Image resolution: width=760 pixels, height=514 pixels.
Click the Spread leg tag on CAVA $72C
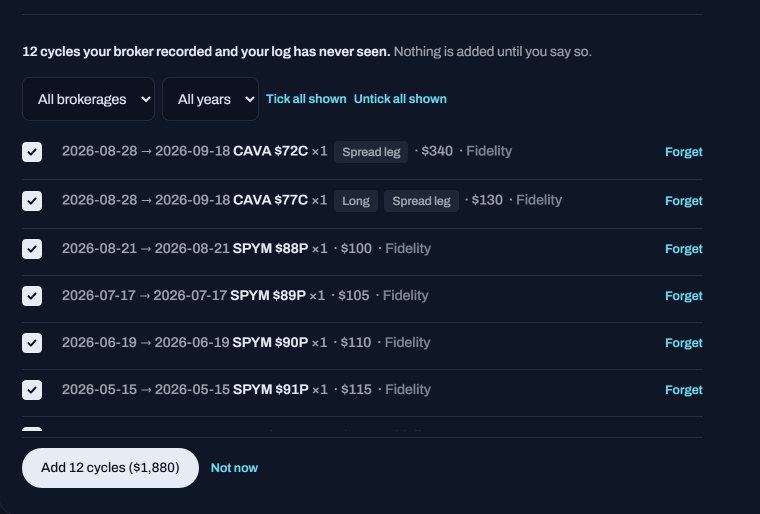point(371,152)
